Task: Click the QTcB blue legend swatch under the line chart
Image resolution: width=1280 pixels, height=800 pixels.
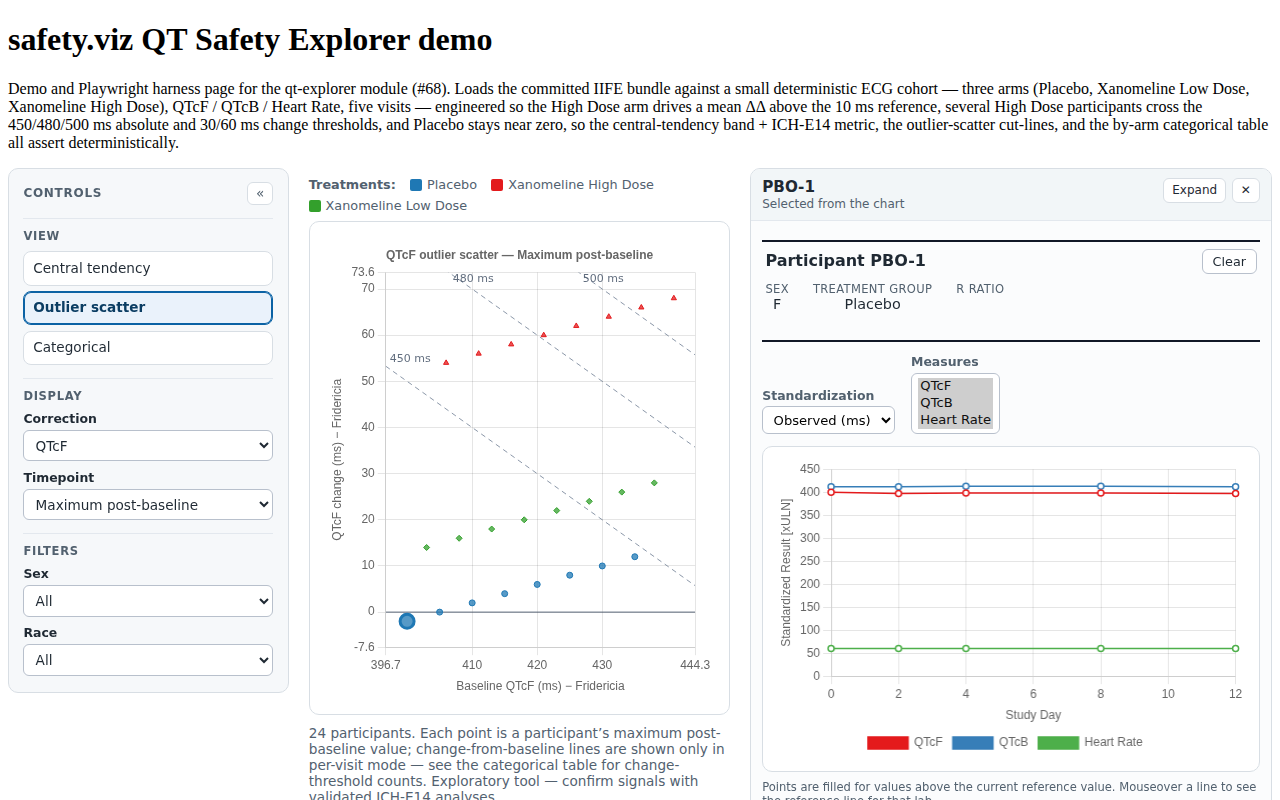Action: (x=972, y=743)
